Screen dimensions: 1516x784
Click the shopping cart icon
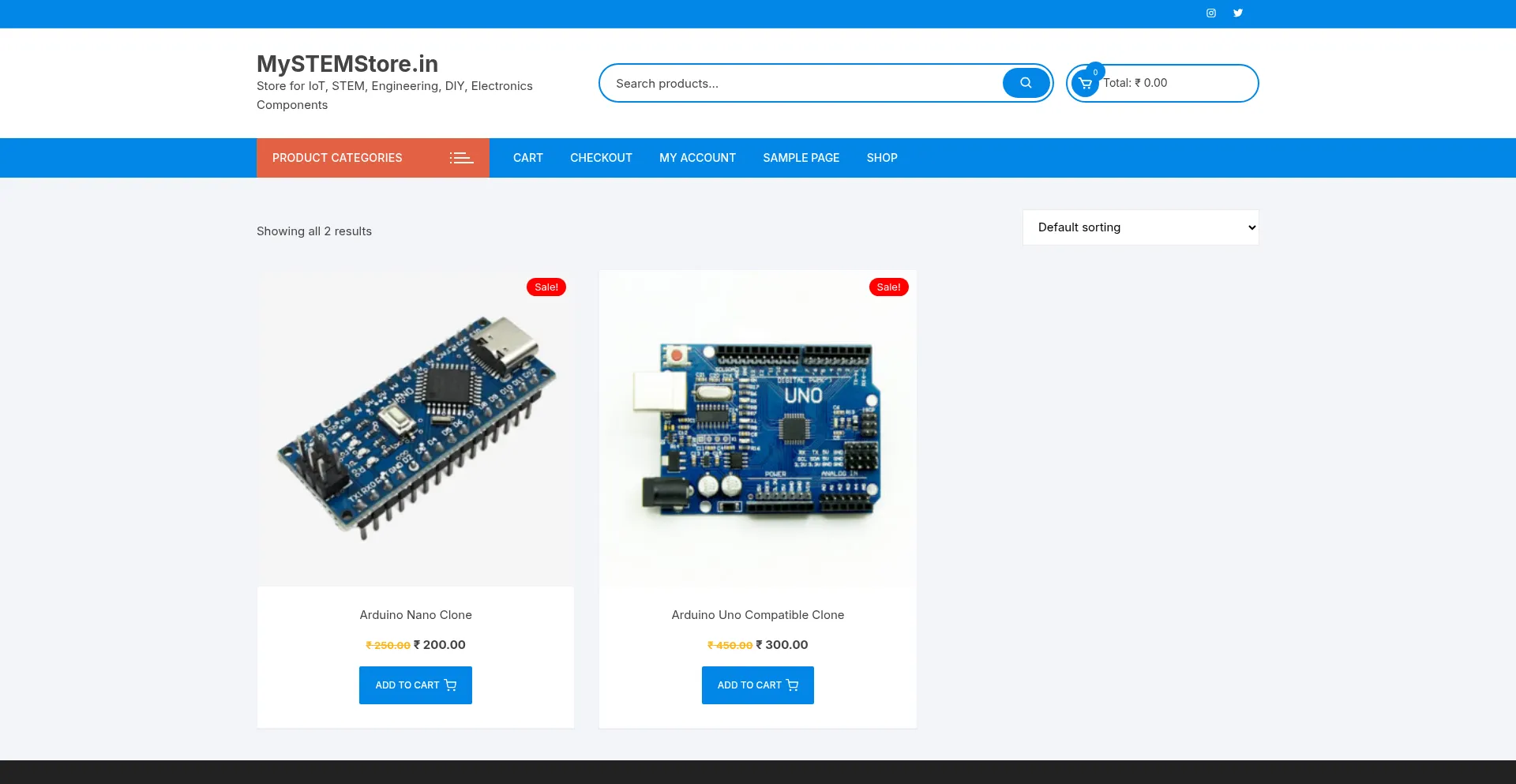point(1085,84)
